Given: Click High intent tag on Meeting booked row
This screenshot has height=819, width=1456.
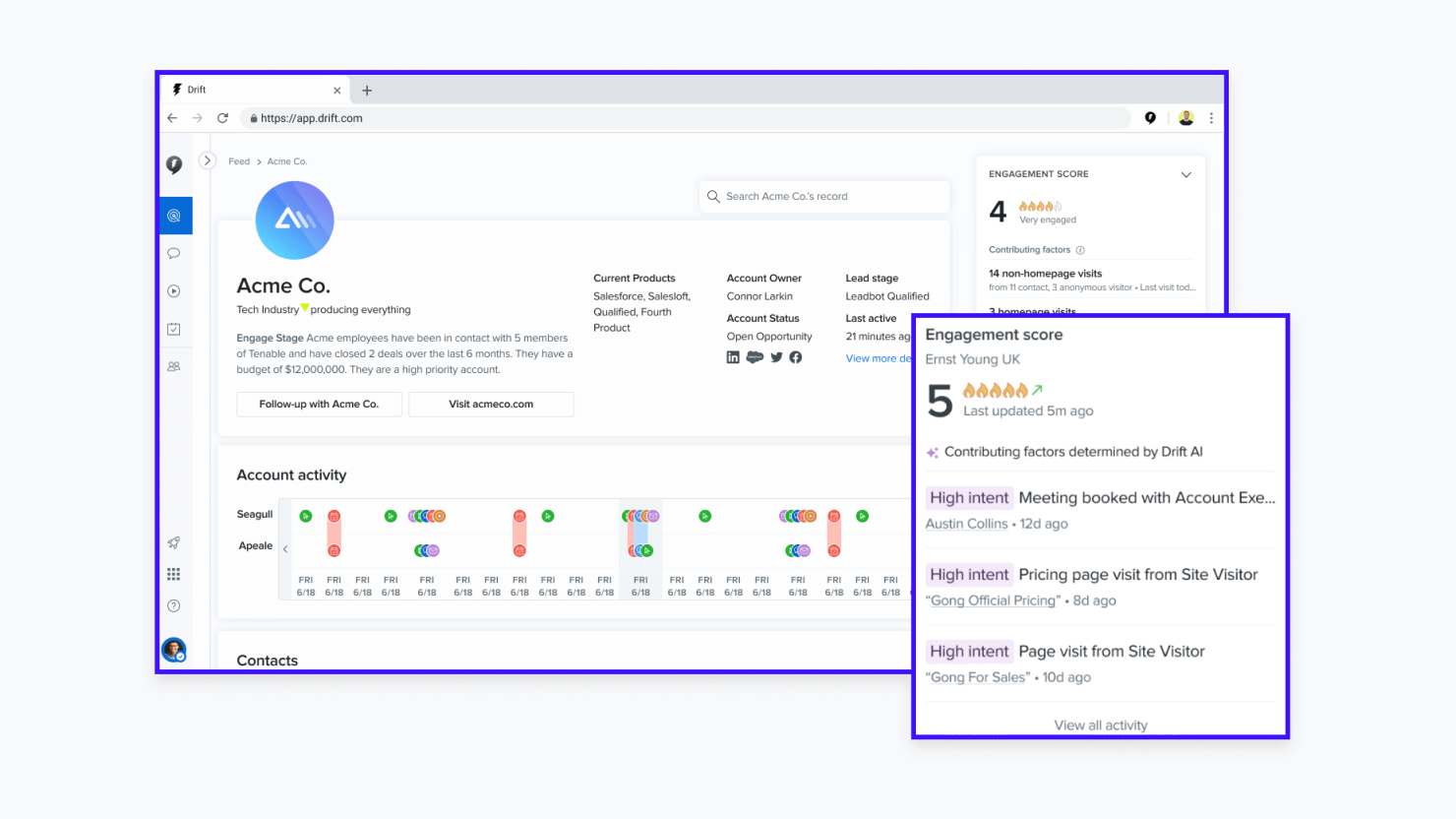Looking at the screenshot, I should point(969,498).
